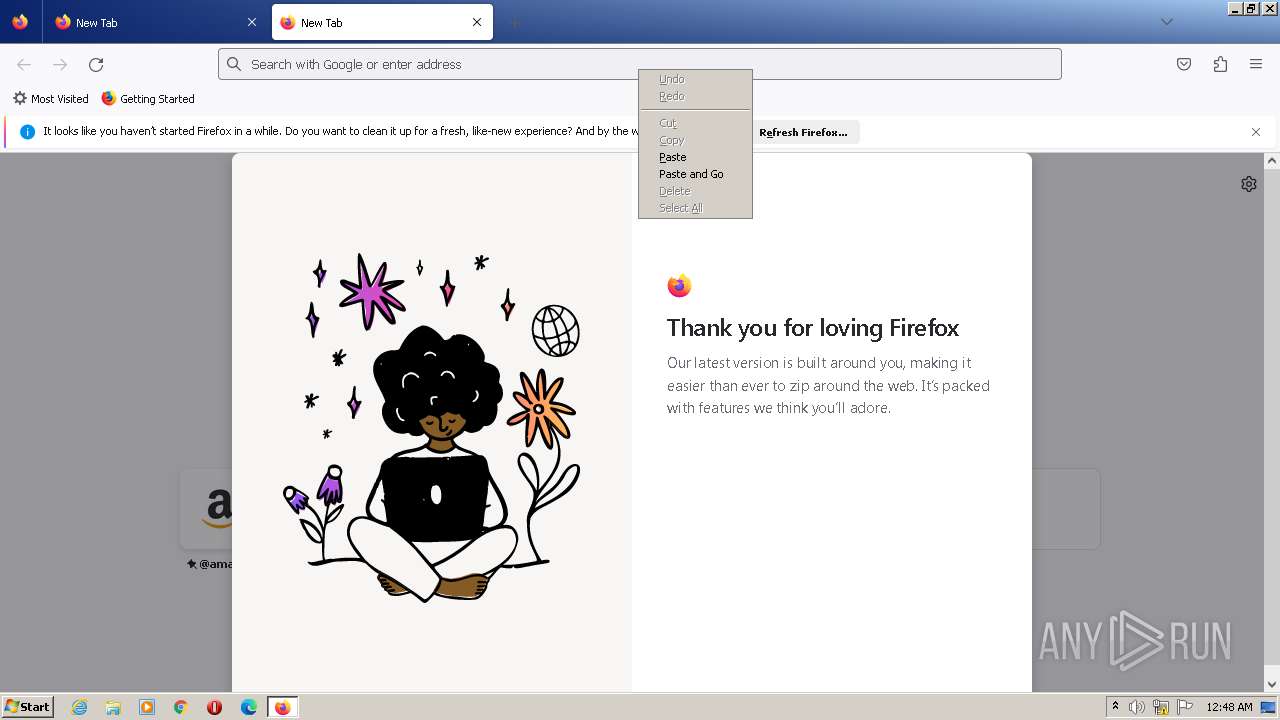Open the Extensions puzzle icon
The image size is (1280, 720).
(1220, 64)
